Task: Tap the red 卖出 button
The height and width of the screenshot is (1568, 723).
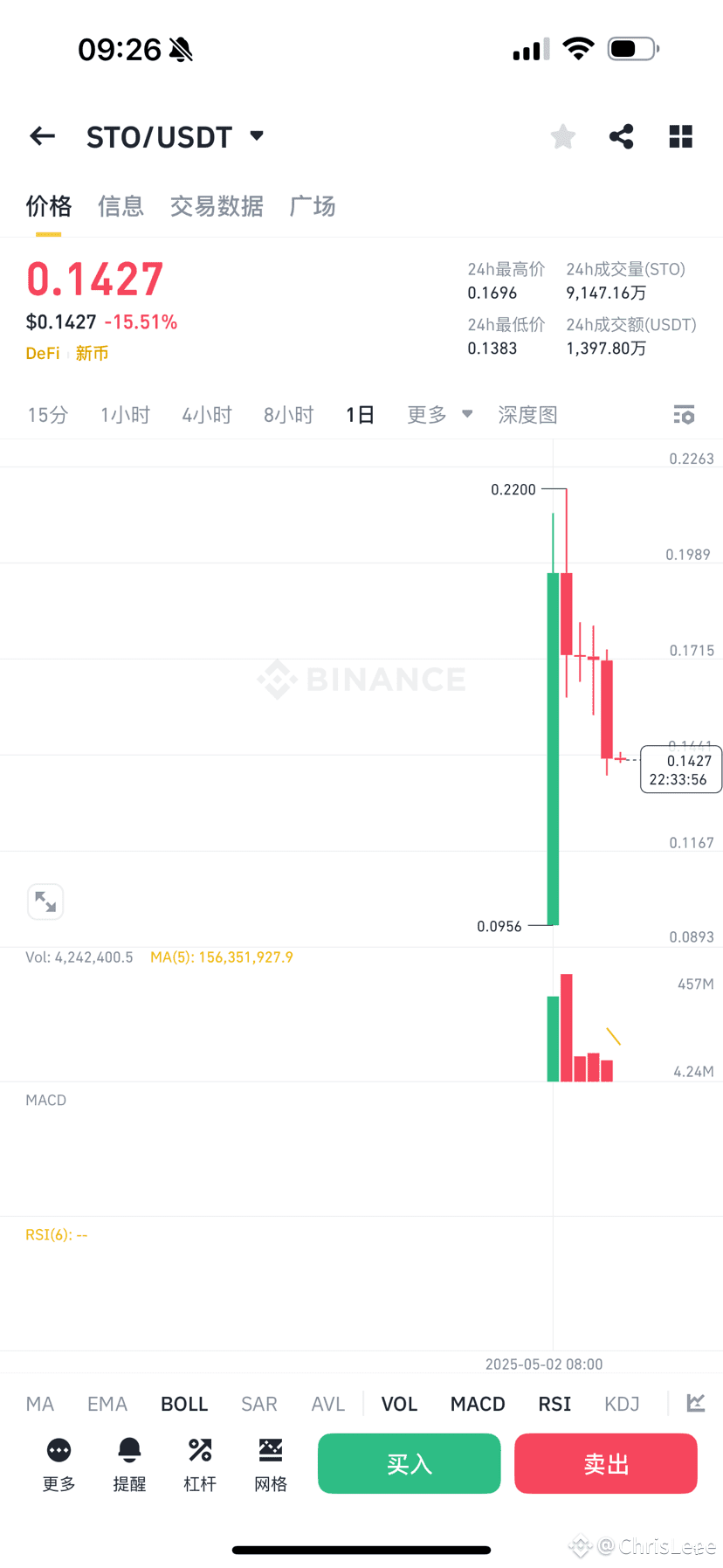Action: 606,1463
